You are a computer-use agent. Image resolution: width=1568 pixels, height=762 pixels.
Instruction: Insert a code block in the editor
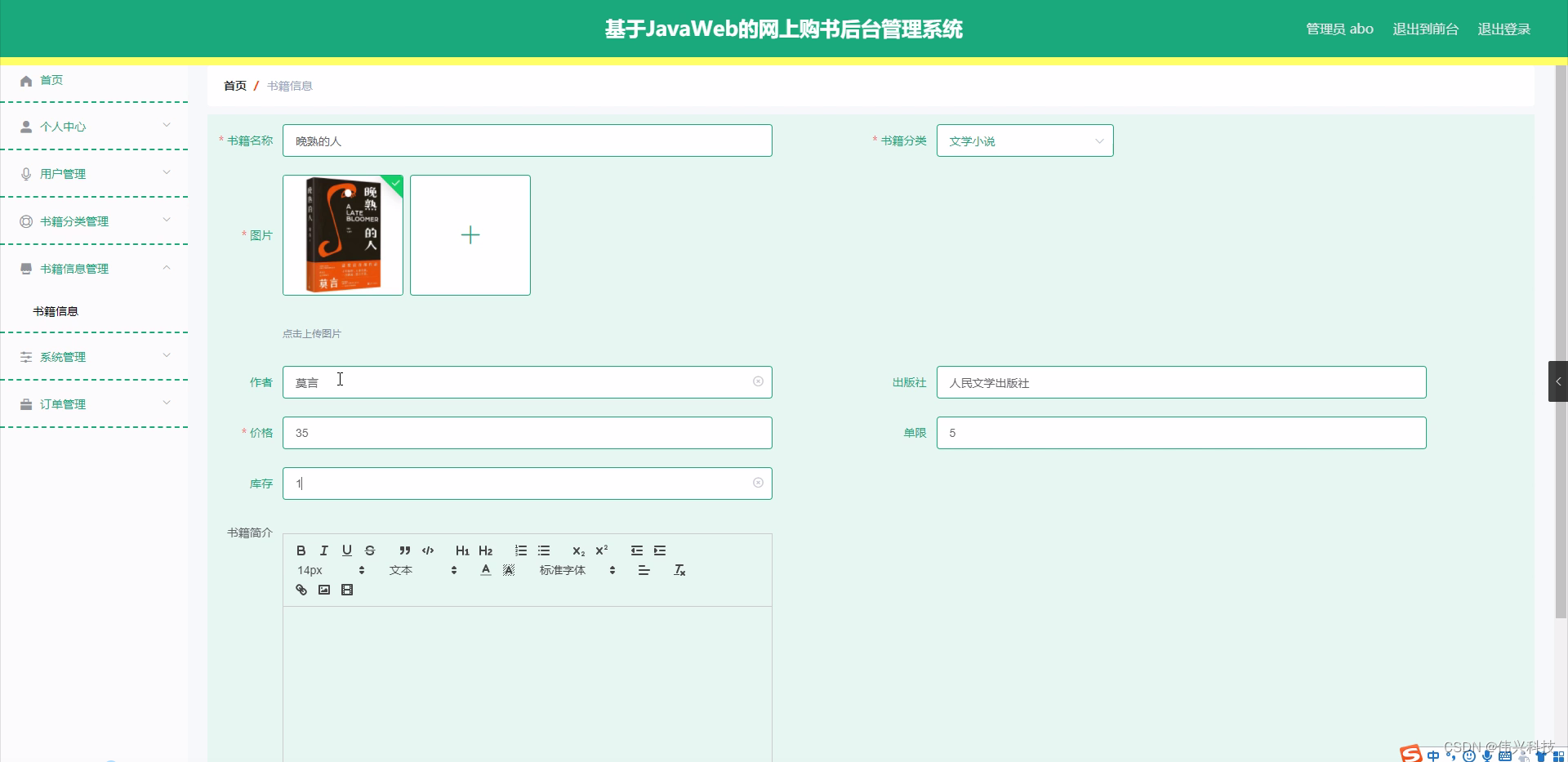click(x=427, y=550)
